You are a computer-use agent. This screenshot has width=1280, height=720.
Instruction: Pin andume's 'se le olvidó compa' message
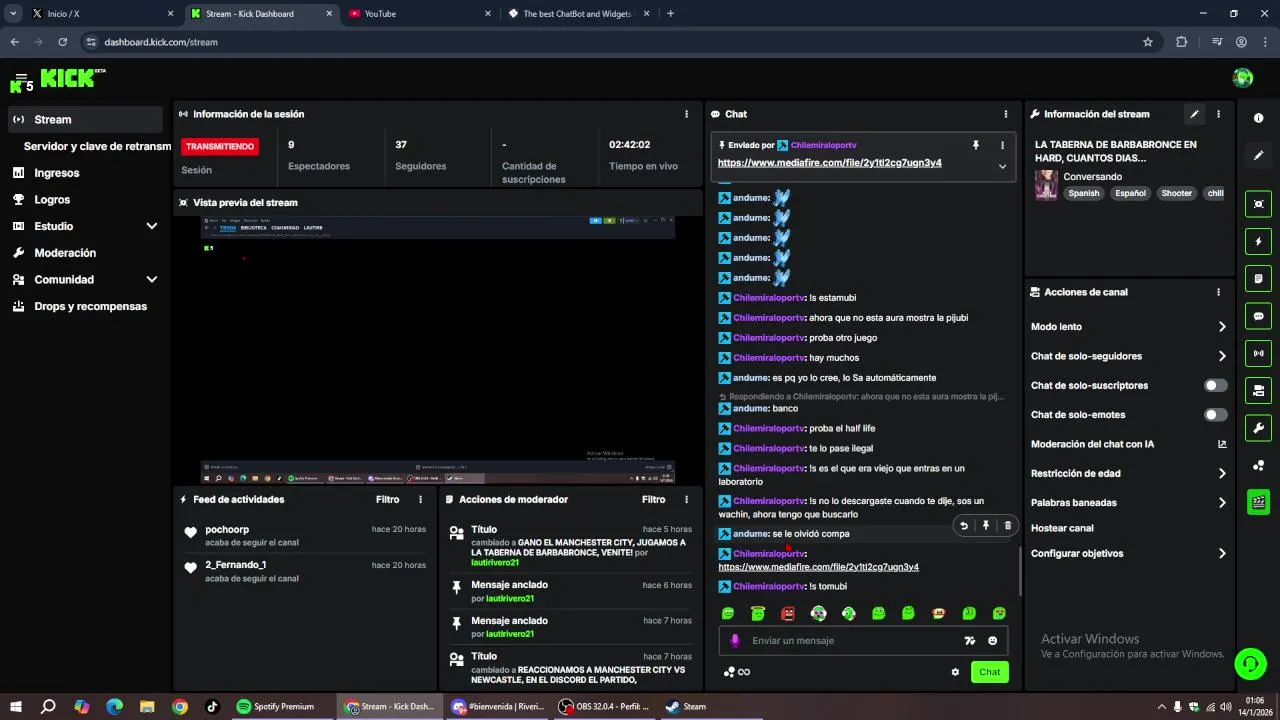point(986,526)
